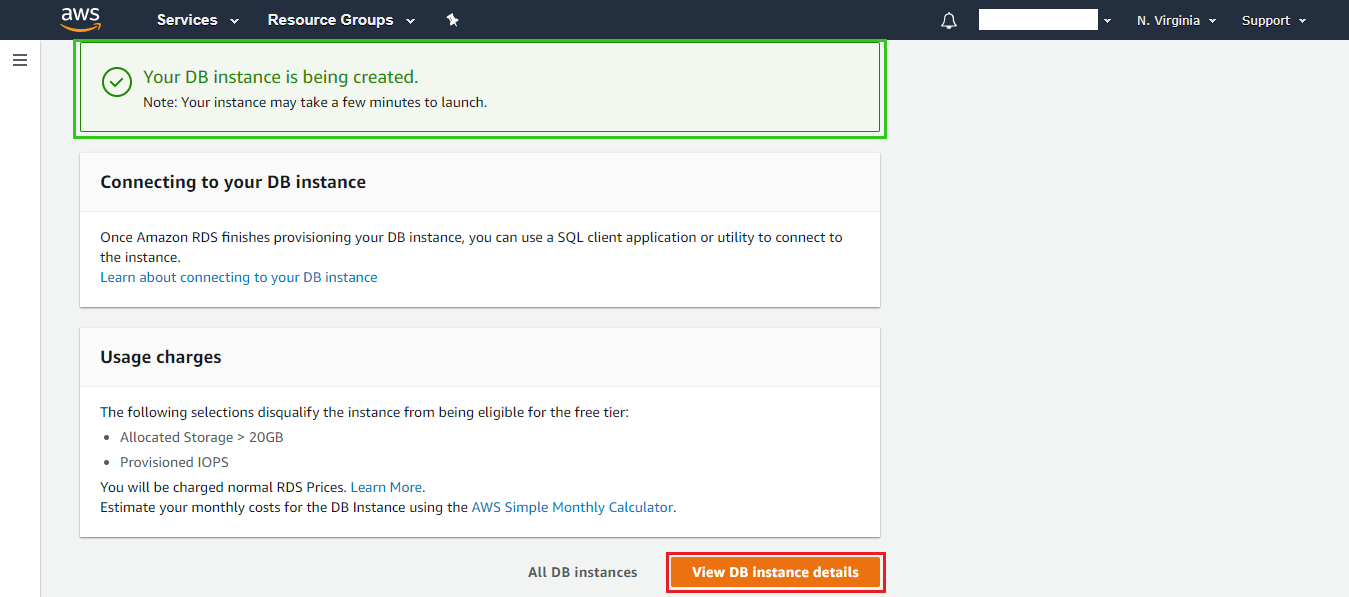Open the Support dropdown menu
The width and height of the screenshot is (1349, 597).
[1273, 20]
